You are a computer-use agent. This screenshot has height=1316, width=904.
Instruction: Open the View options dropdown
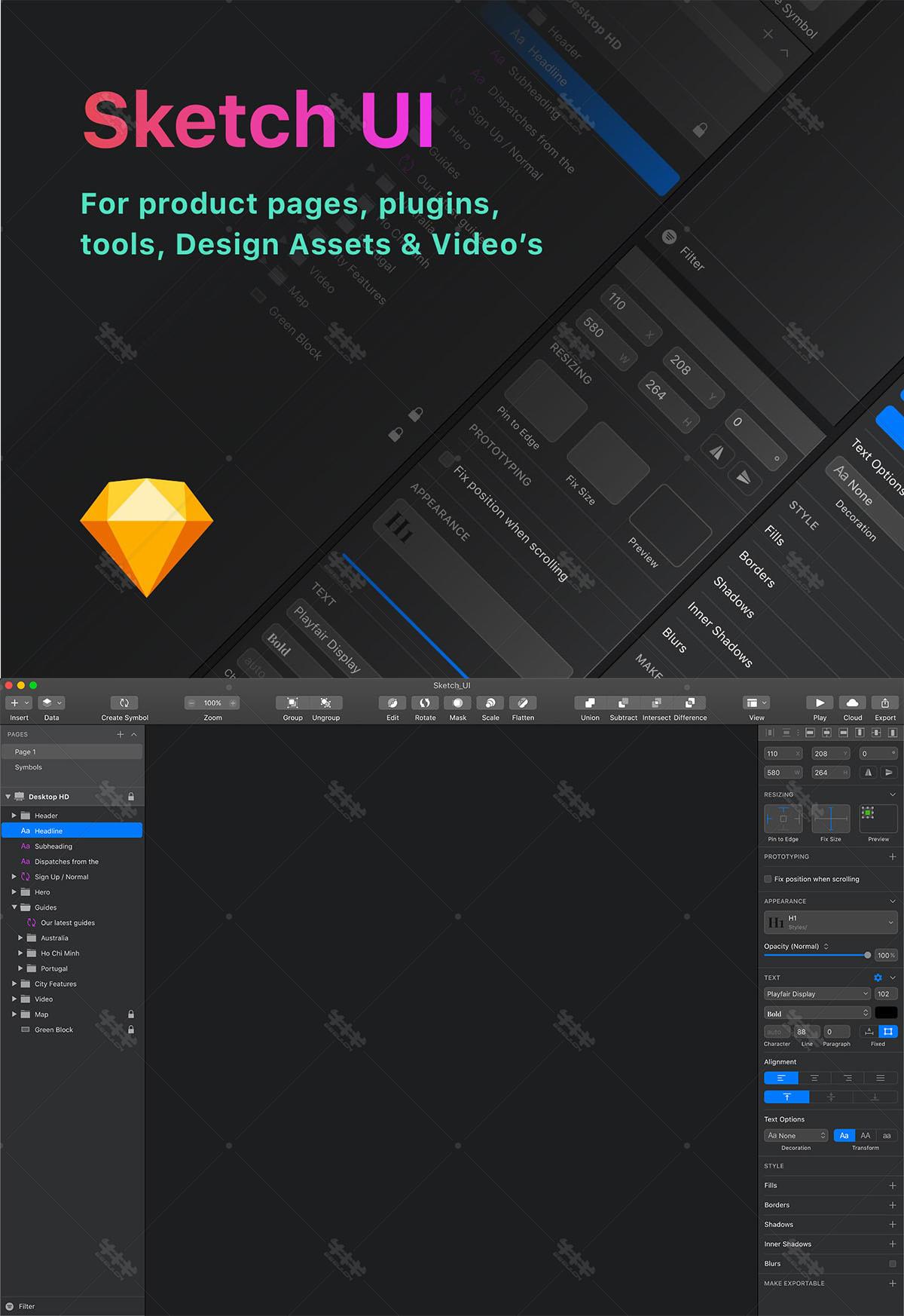tap(756, 702)
